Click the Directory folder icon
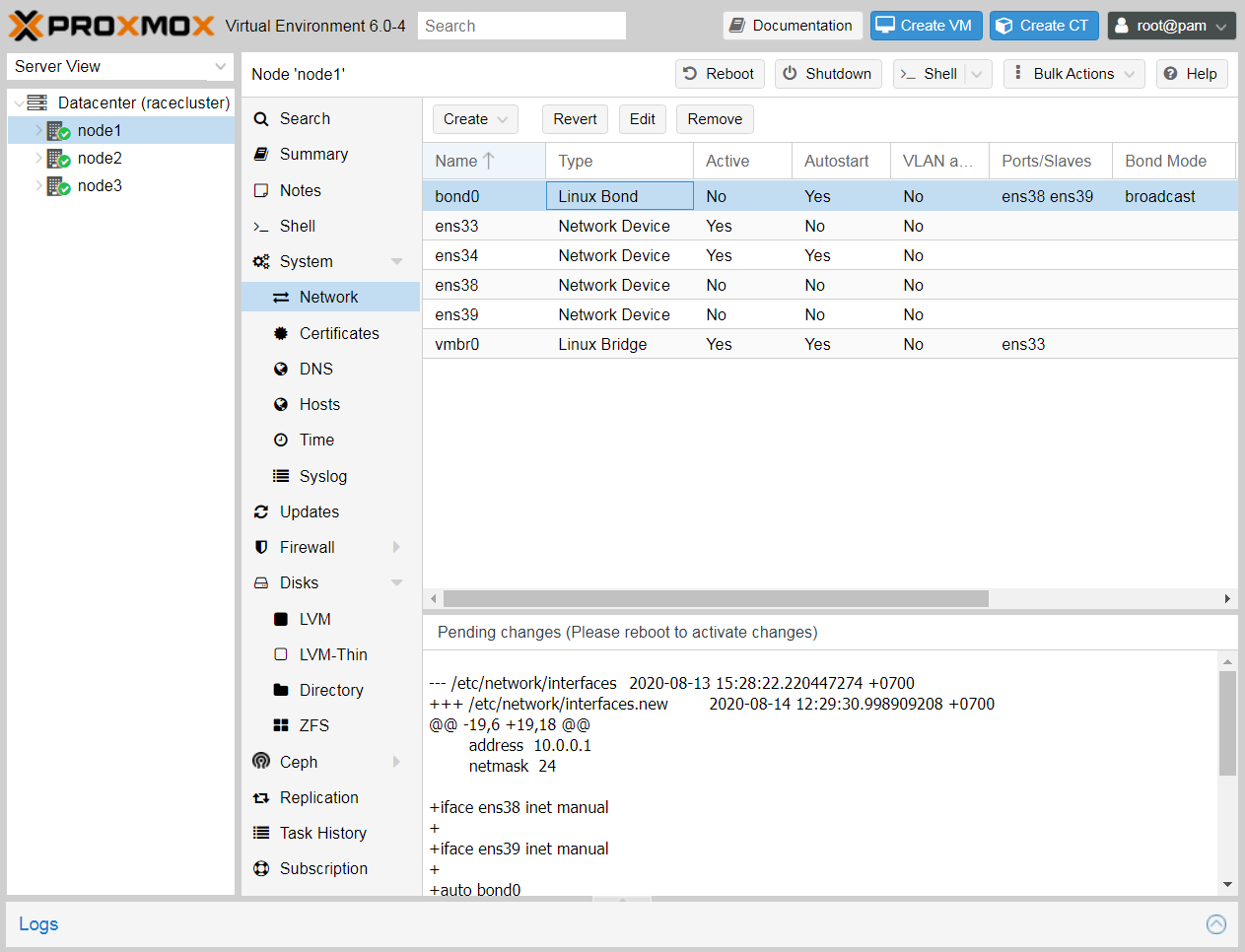1245x952 pixels. [281, 690]
